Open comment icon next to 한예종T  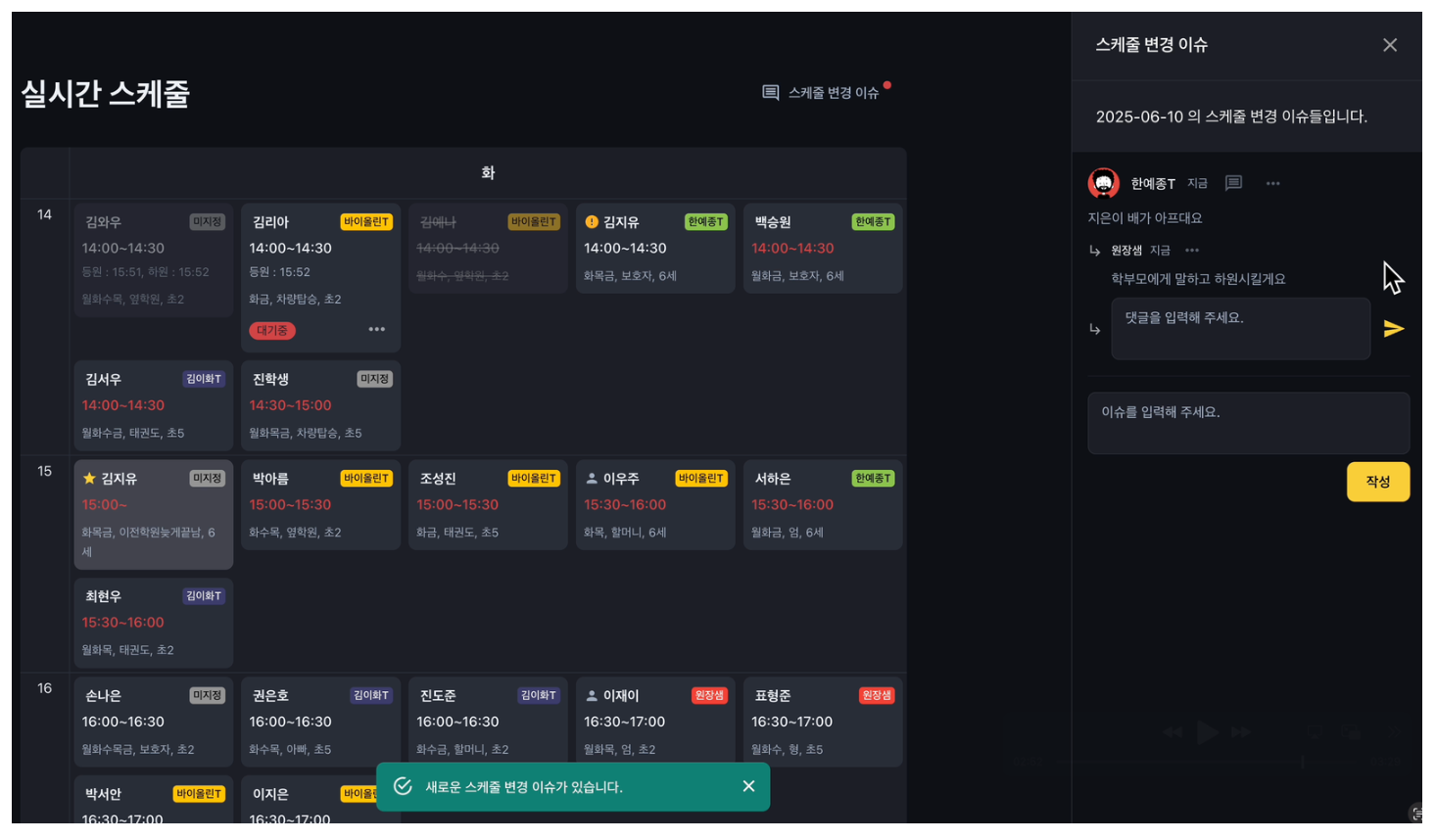pos(1233,183)
